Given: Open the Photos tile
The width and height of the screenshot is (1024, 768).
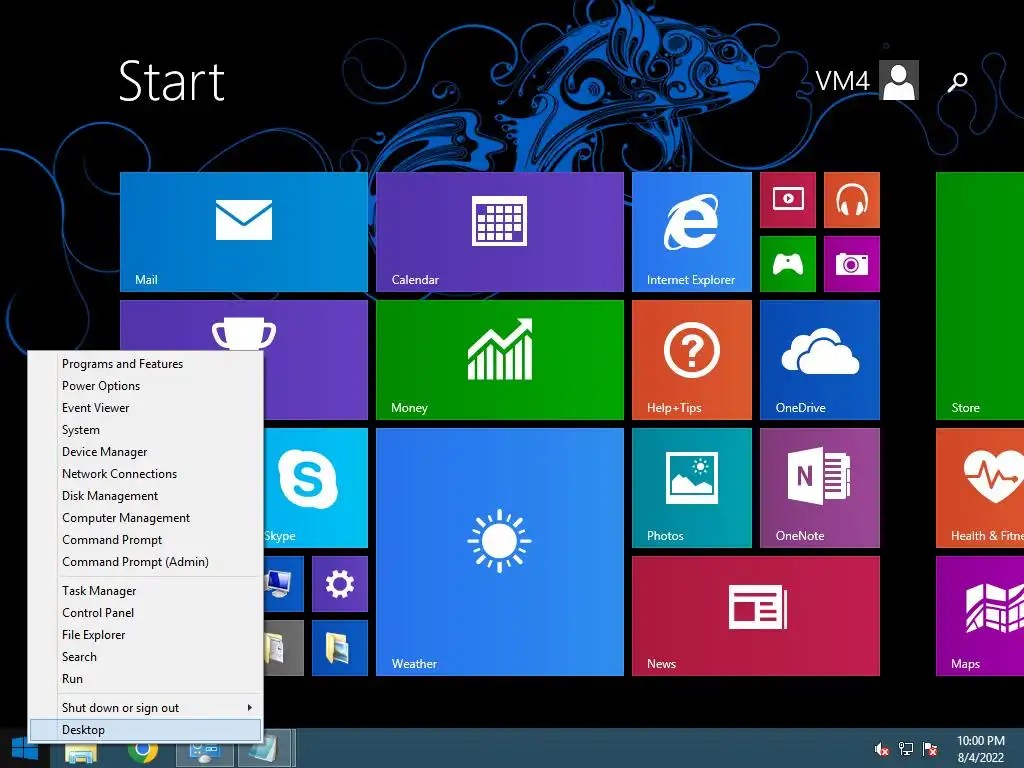Looking at the screenshot, I should click(x=692, y=488).
